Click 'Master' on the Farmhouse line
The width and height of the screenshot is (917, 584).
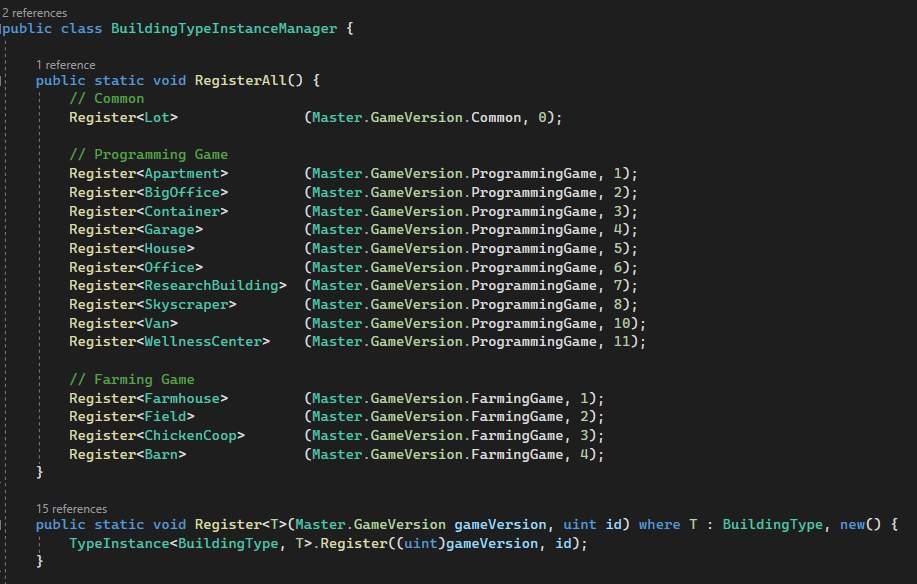[337, 398]
